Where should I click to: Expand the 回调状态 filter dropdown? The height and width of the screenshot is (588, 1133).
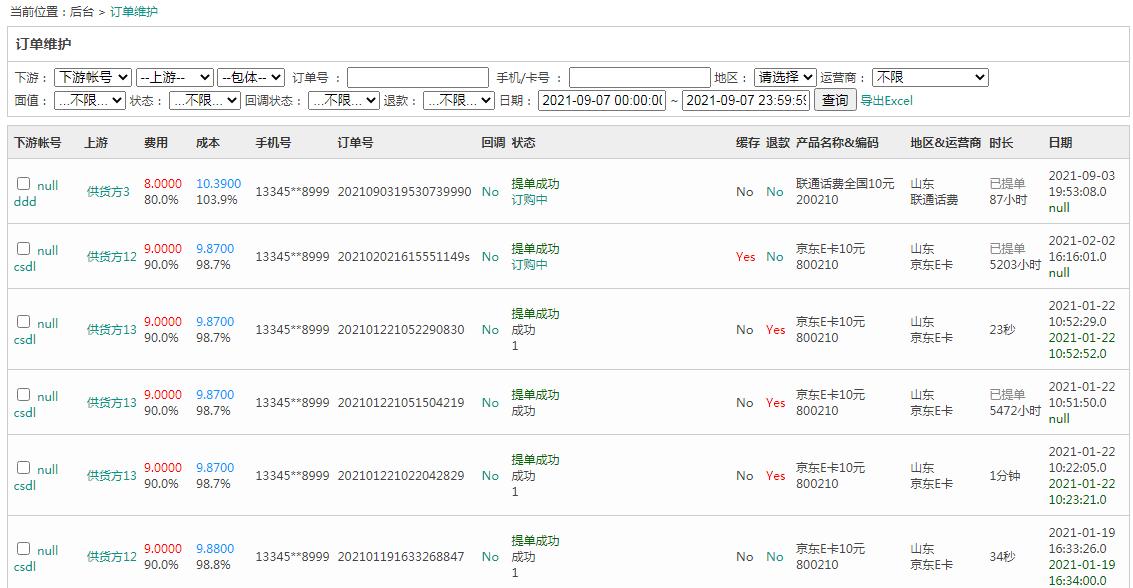pyautogui.click(x=344, y=100)
